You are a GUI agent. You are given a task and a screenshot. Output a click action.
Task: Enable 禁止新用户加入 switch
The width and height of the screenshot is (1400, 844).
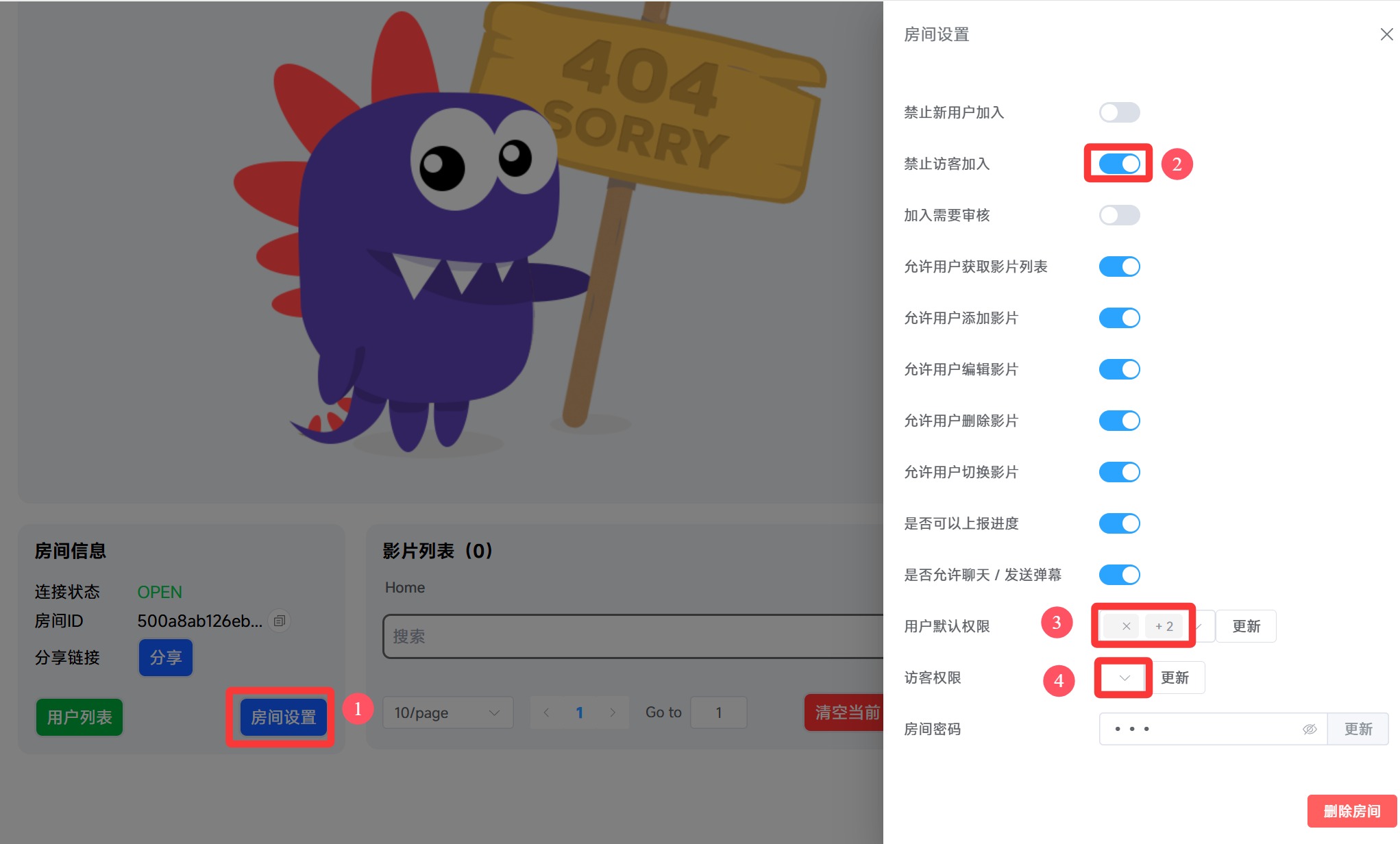(1119, 112)
